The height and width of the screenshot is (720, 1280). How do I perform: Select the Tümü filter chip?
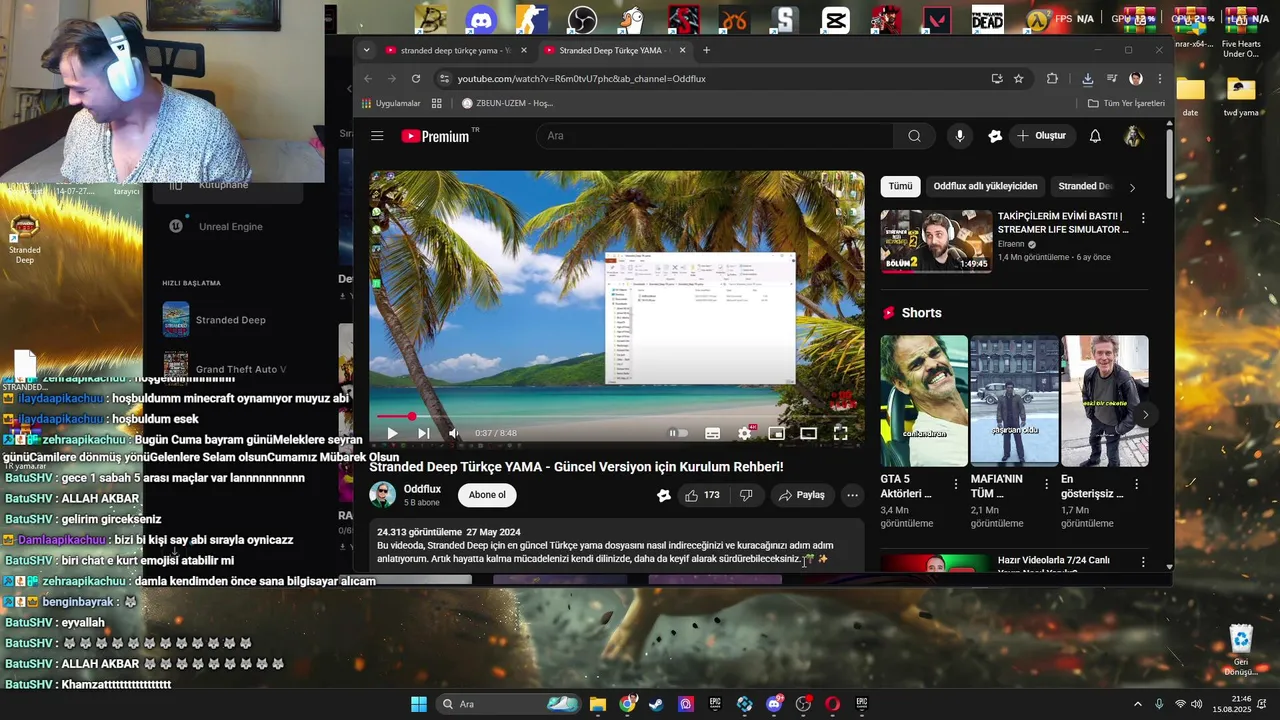click(900, 186)
